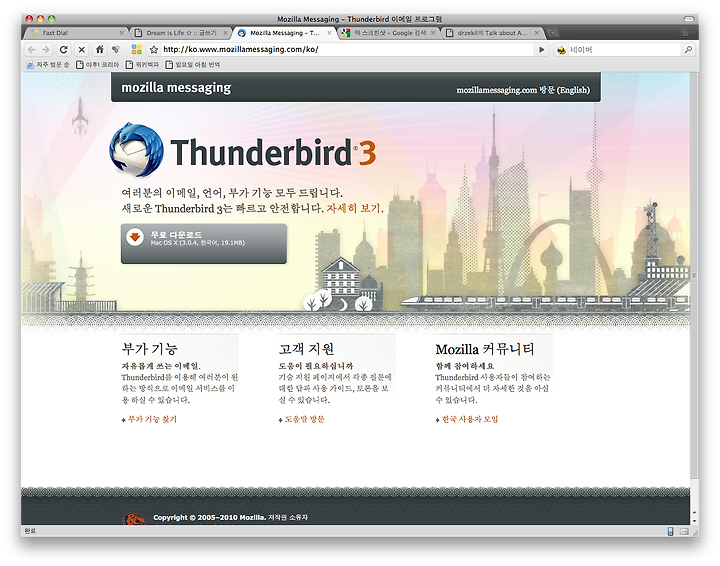Open a new tab with plus button
Screen dimensions: 720x566
pos(553,33)
